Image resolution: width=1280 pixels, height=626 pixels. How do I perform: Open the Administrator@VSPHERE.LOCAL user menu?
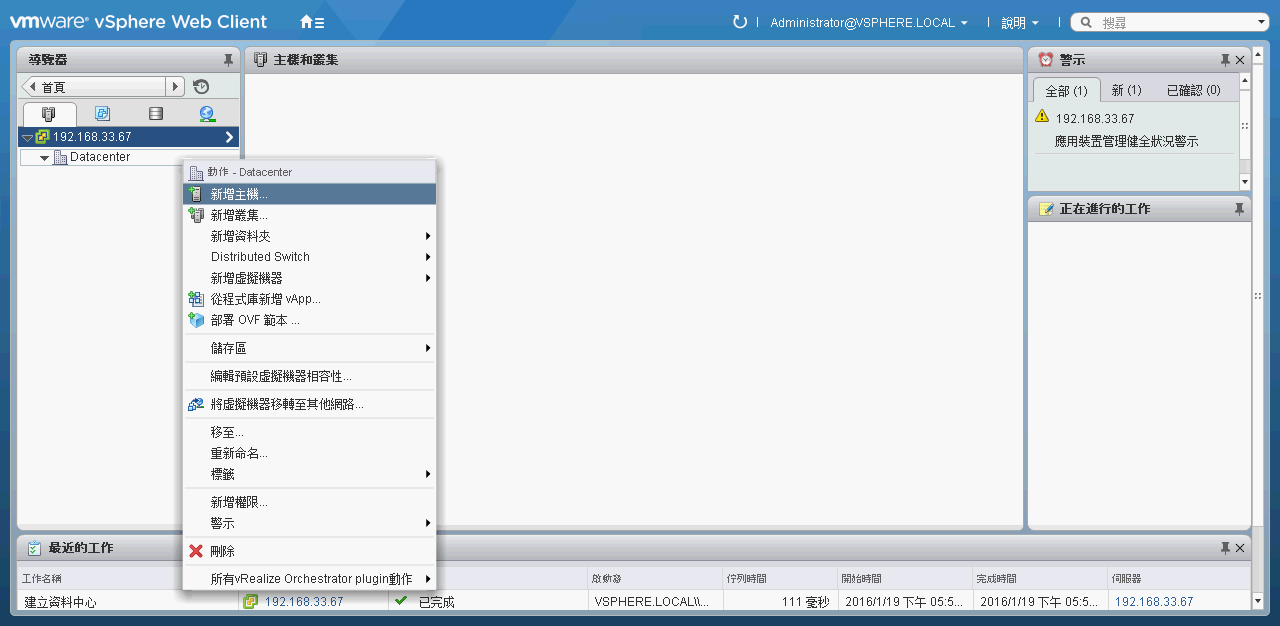coord(869,22)
